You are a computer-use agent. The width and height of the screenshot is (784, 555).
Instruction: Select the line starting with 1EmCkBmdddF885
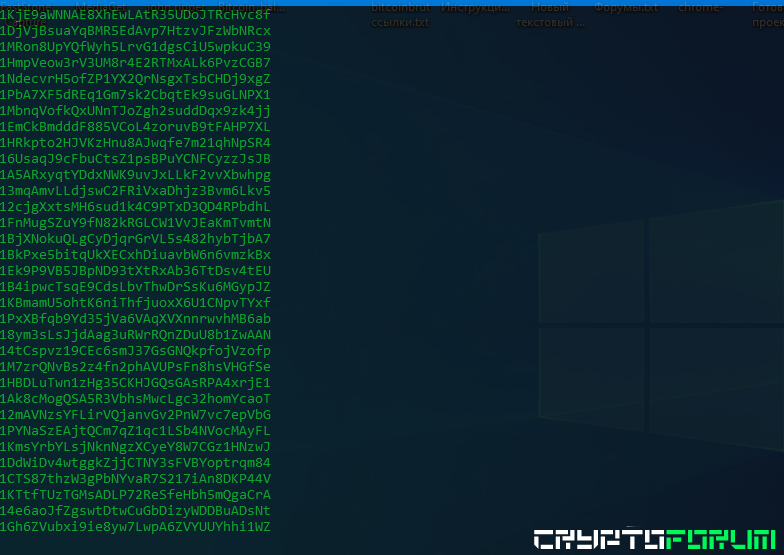[135, 126]
